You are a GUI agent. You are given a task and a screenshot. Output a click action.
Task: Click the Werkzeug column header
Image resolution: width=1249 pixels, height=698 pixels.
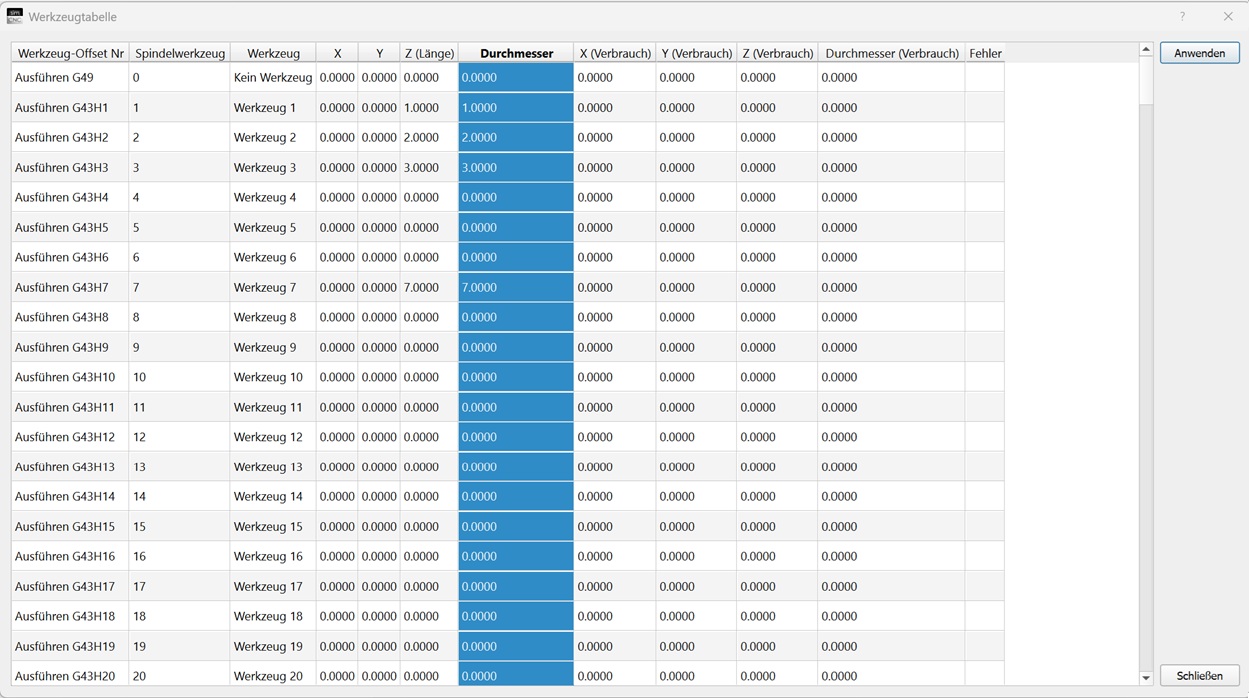(273, 53)
